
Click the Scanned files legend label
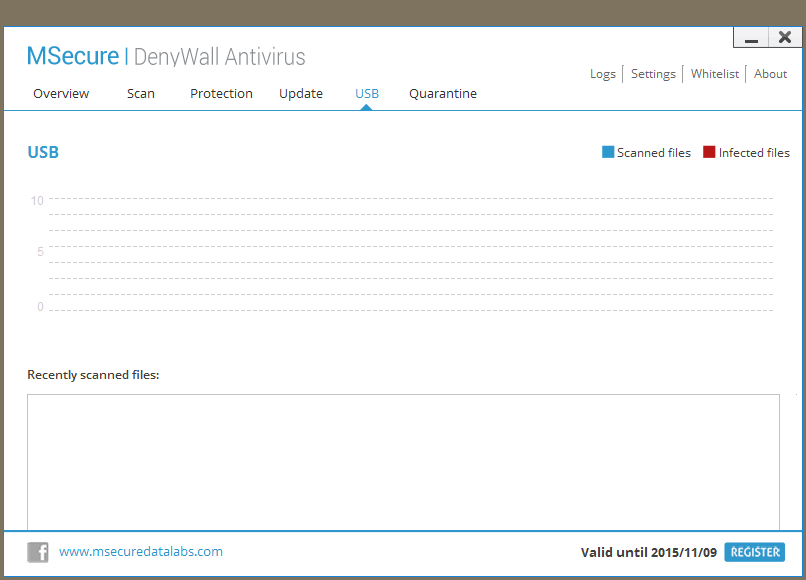click(x=654, y=153)
